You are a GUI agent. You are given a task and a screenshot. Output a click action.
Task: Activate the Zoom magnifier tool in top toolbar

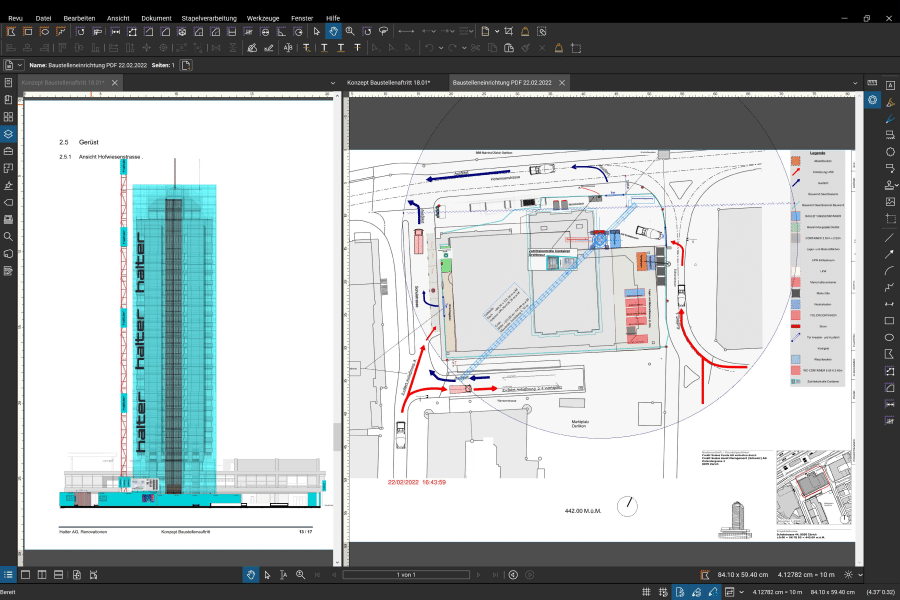[x=350, y=32]
